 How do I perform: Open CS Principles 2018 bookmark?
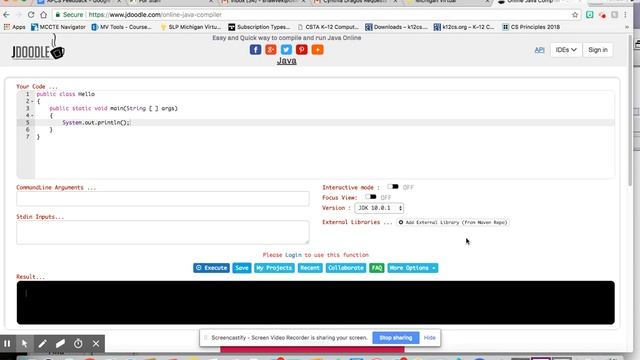(x=531, y=27)
